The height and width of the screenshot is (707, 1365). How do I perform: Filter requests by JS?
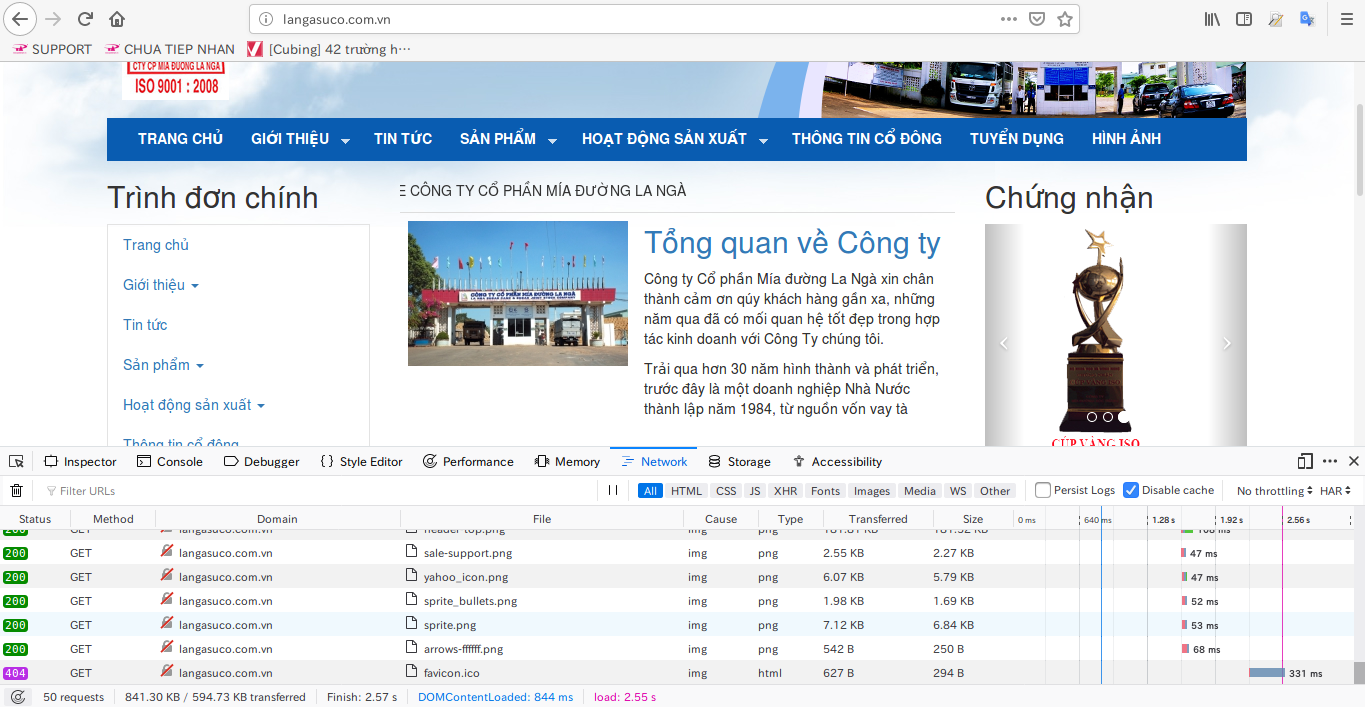pos(755,491)
